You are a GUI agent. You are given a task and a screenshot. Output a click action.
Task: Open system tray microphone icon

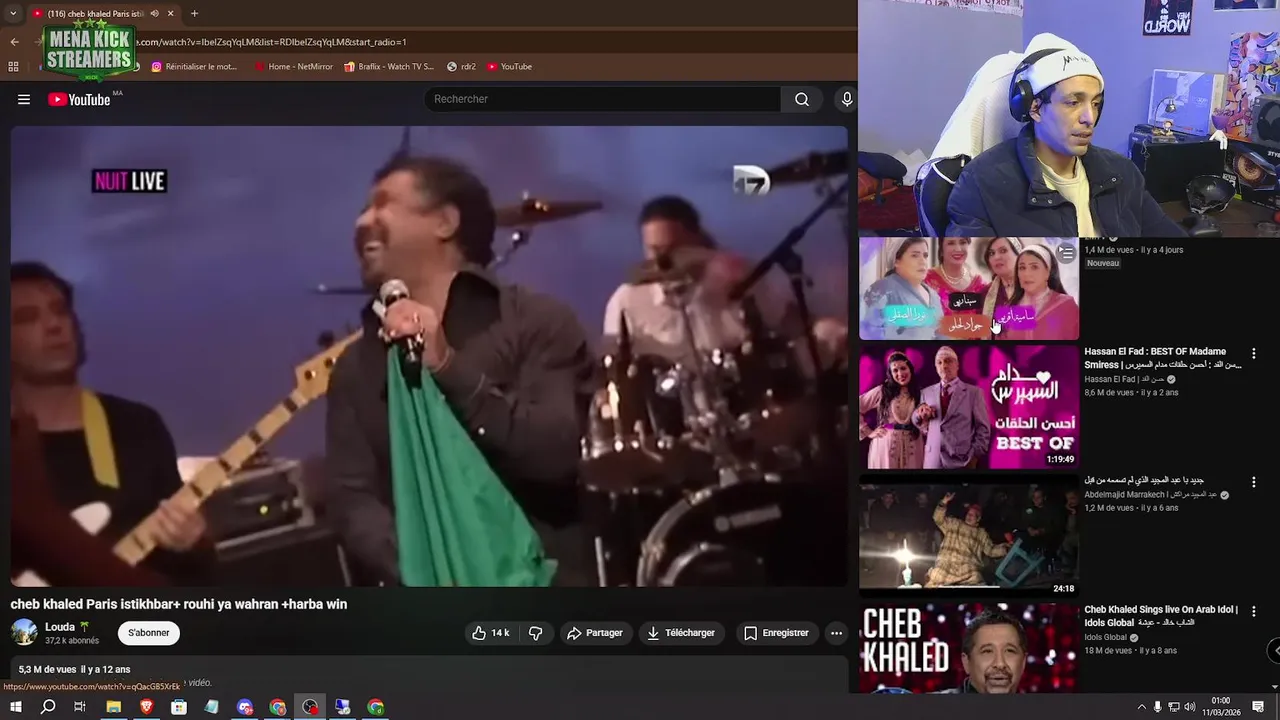(x=1158, y=707)
